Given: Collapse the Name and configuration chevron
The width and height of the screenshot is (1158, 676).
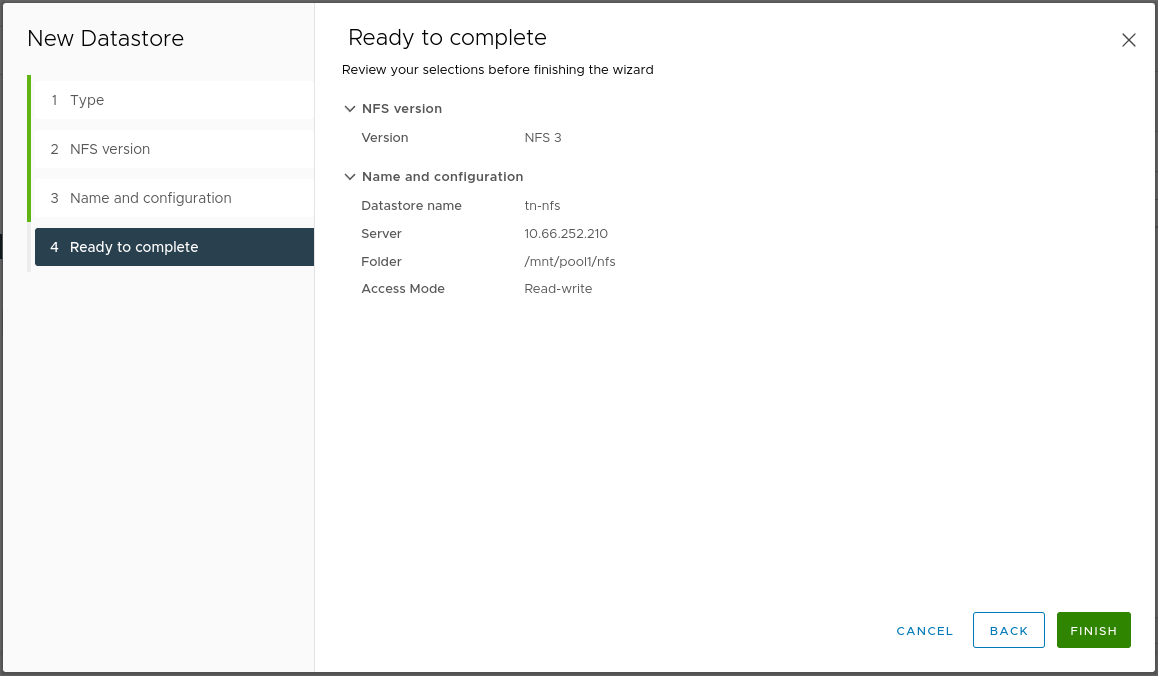Looking at the screenshot, I should click(350, 177).
